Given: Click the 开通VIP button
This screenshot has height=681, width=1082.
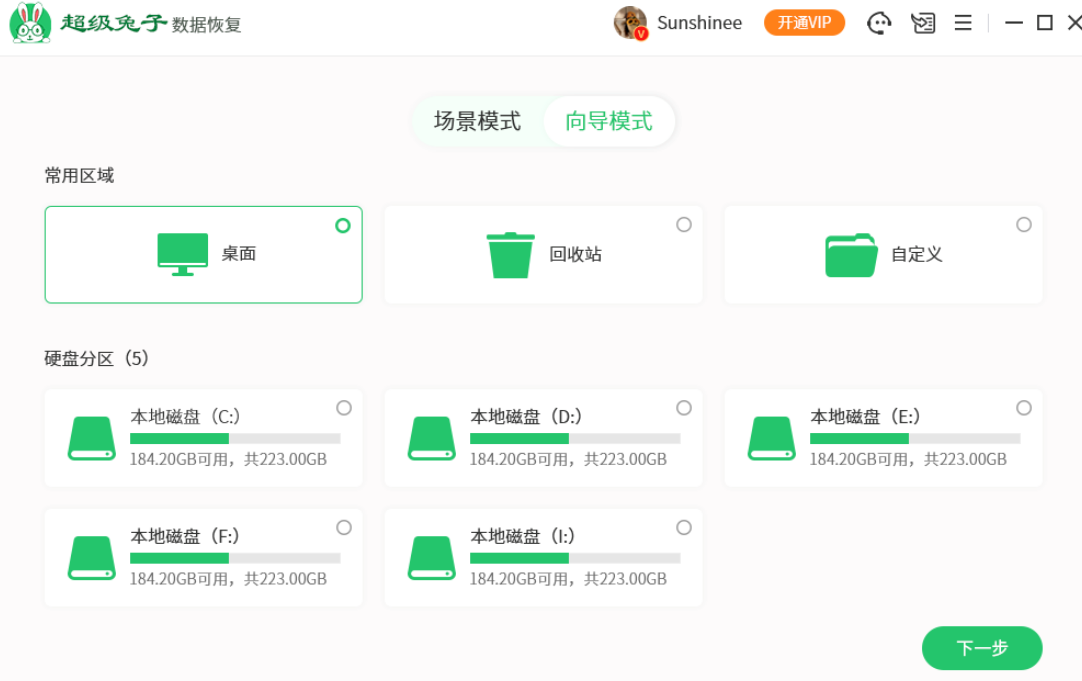Looking at the screenshot, I should (804, 23).
